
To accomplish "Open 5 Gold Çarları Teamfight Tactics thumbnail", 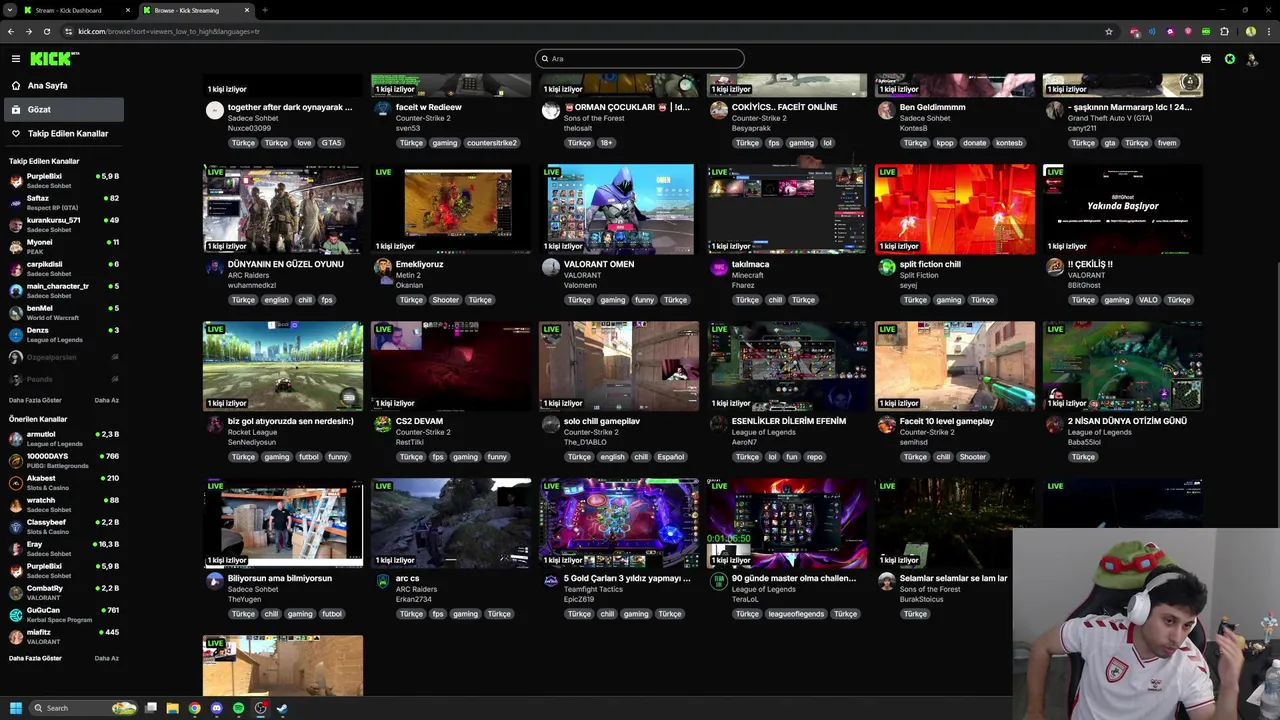I will click(x=619, y=523).
